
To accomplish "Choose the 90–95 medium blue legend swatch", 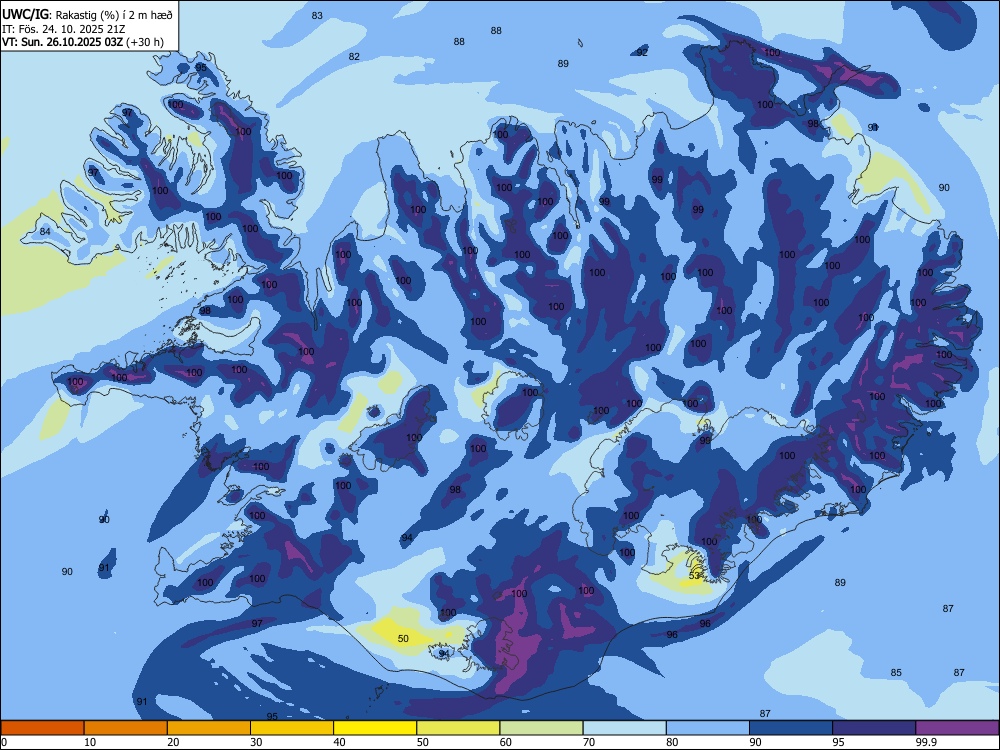I will click(x=791, y=728).
